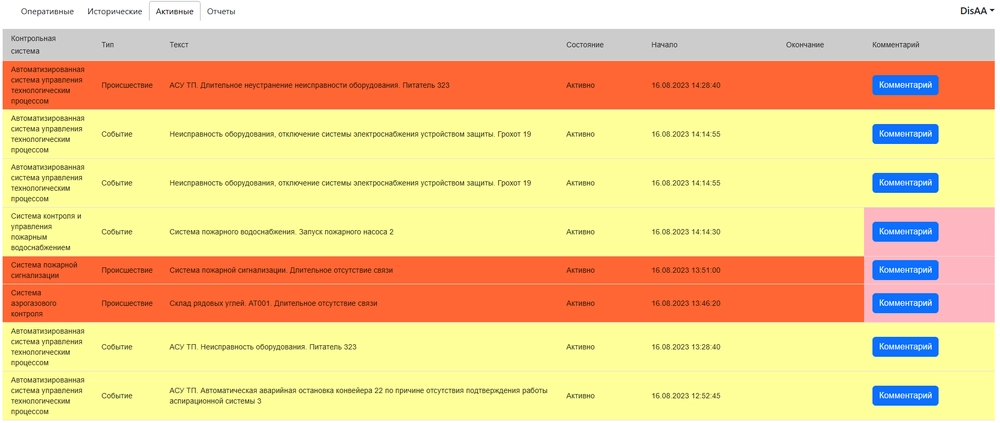The image size is (1000, 423).
Task: Open the Исторические tab
Action: (x=114, y=11)
